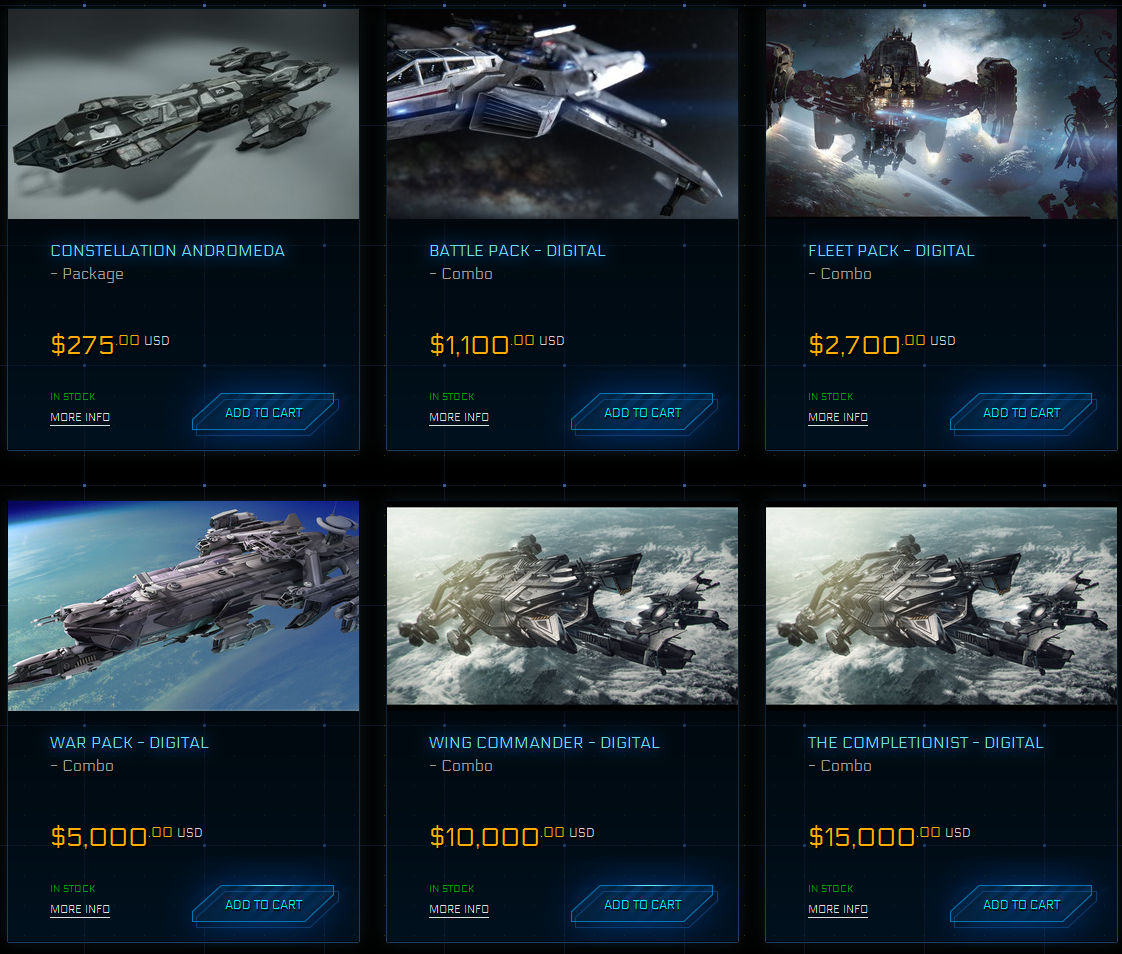Add Constellation Andromeda package to cart
The width and height of the screenshot is (1122, 954).
click(x=265, y=414)
